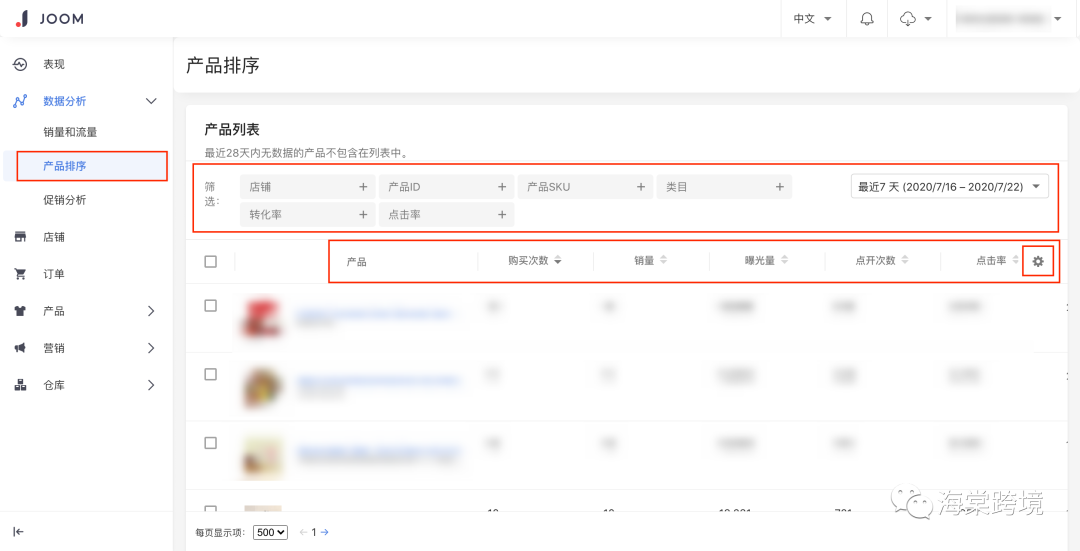Click the 营销 megaphone icon
Screen dimensions: 1080x551
pos(20,349)
